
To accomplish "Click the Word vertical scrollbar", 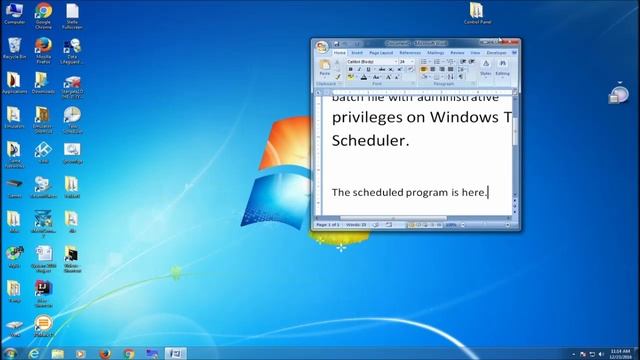I will point(515,147).
